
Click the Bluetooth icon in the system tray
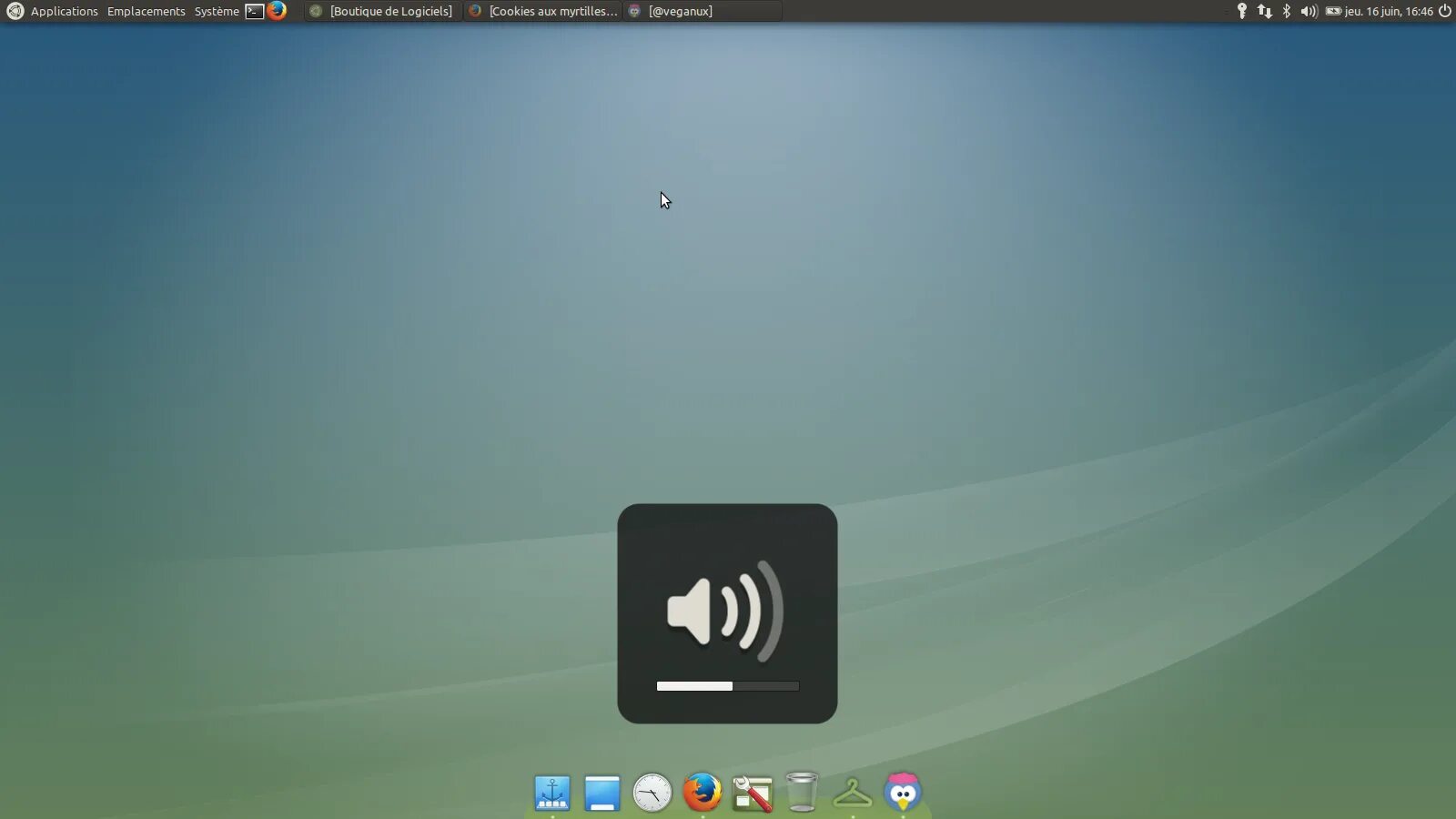(1287, 11)
